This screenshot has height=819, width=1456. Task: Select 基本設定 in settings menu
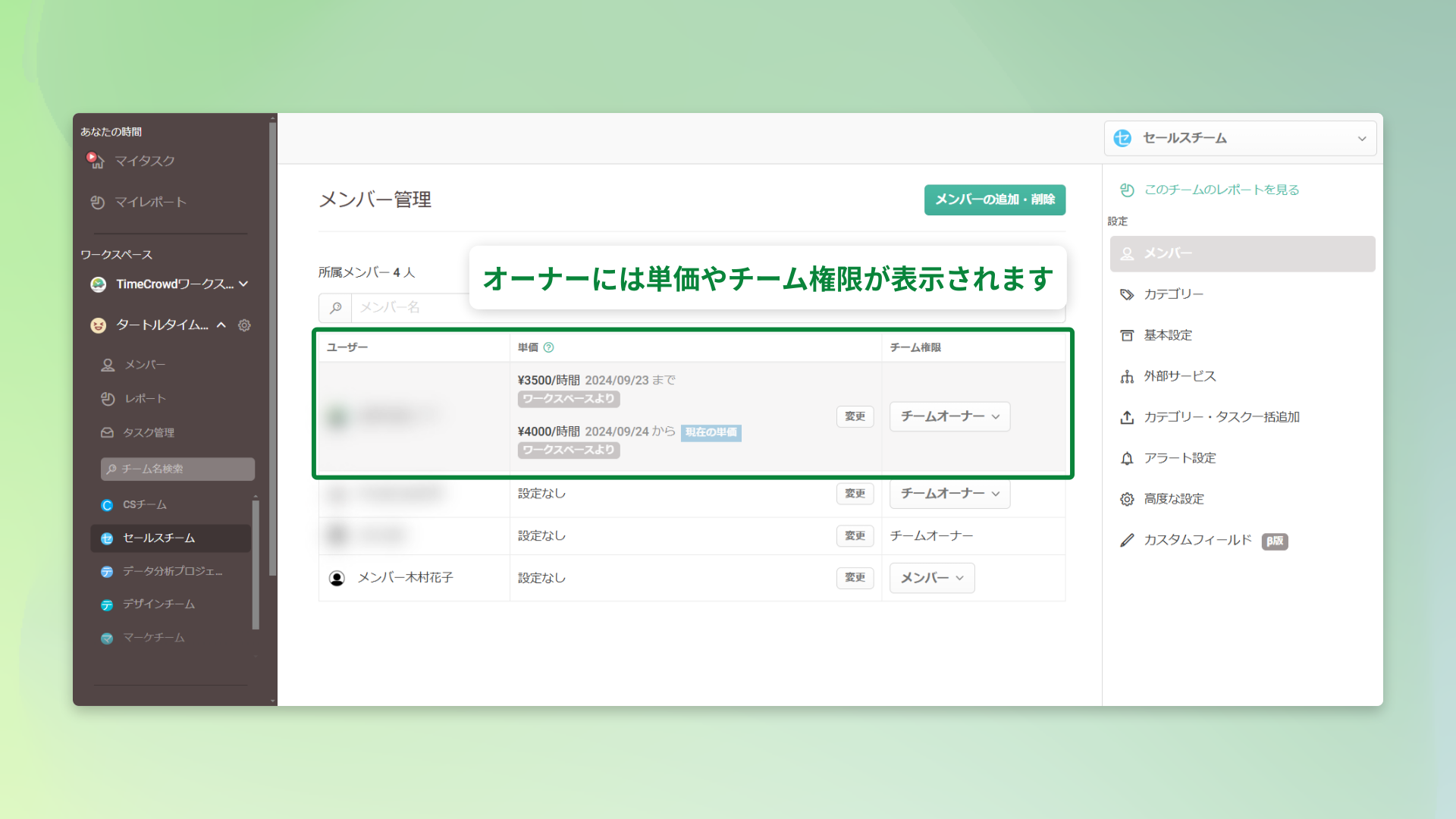tap(1168, 335)
